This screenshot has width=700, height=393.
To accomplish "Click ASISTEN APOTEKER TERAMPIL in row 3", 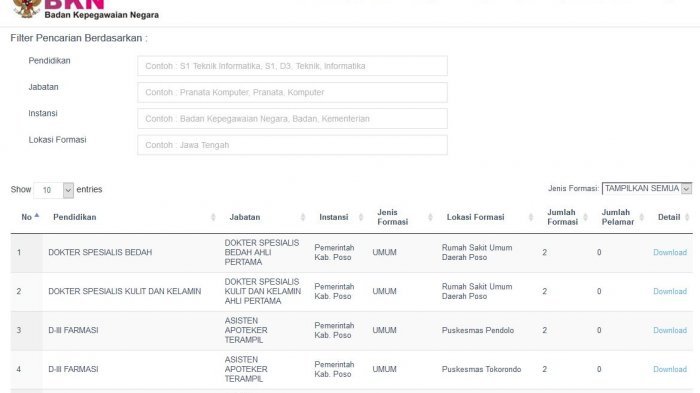I will [246, 330].
